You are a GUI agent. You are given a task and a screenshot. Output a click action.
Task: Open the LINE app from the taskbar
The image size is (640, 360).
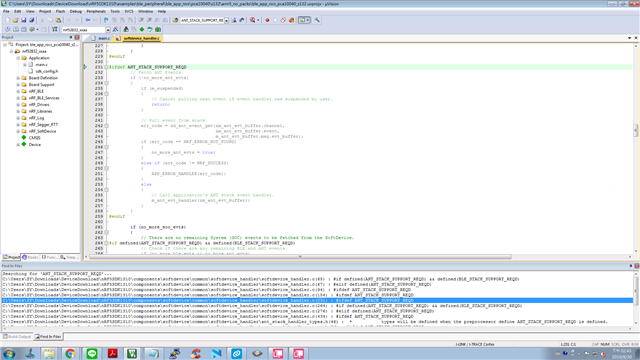[x=92, y=353]
